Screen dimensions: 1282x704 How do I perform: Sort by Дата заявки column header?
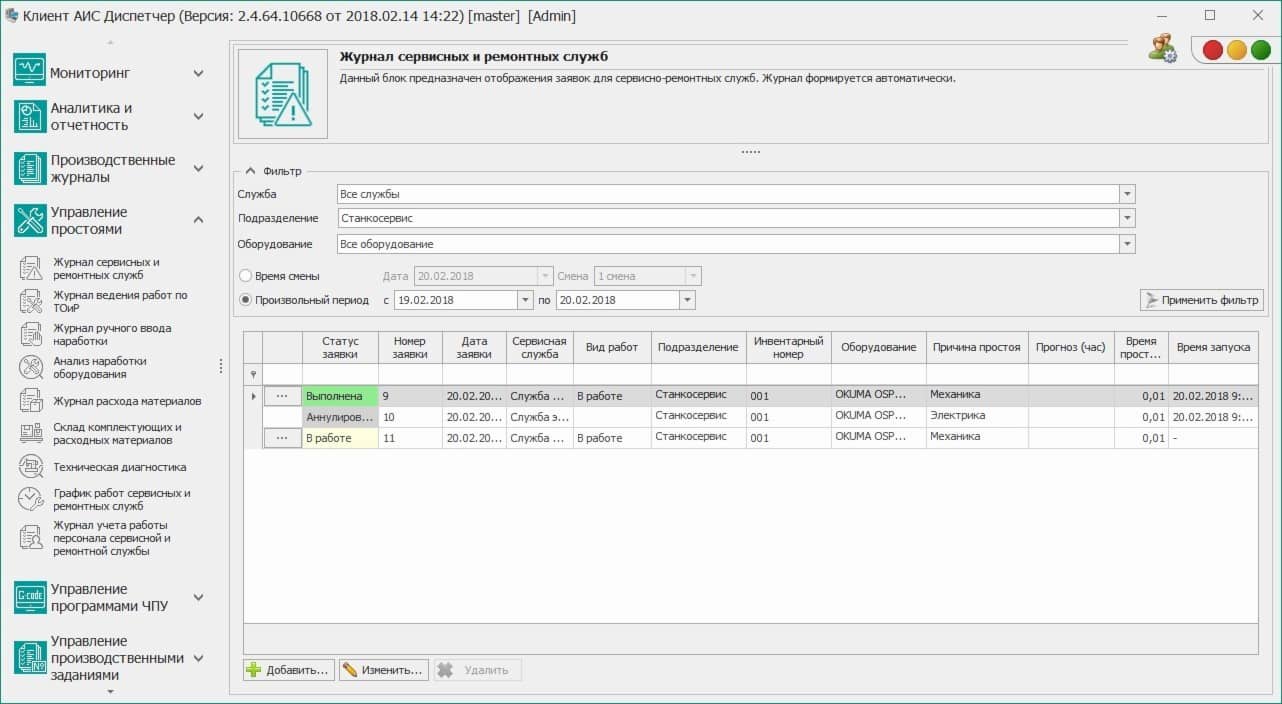pyautogui.click(x=474, y=347)
